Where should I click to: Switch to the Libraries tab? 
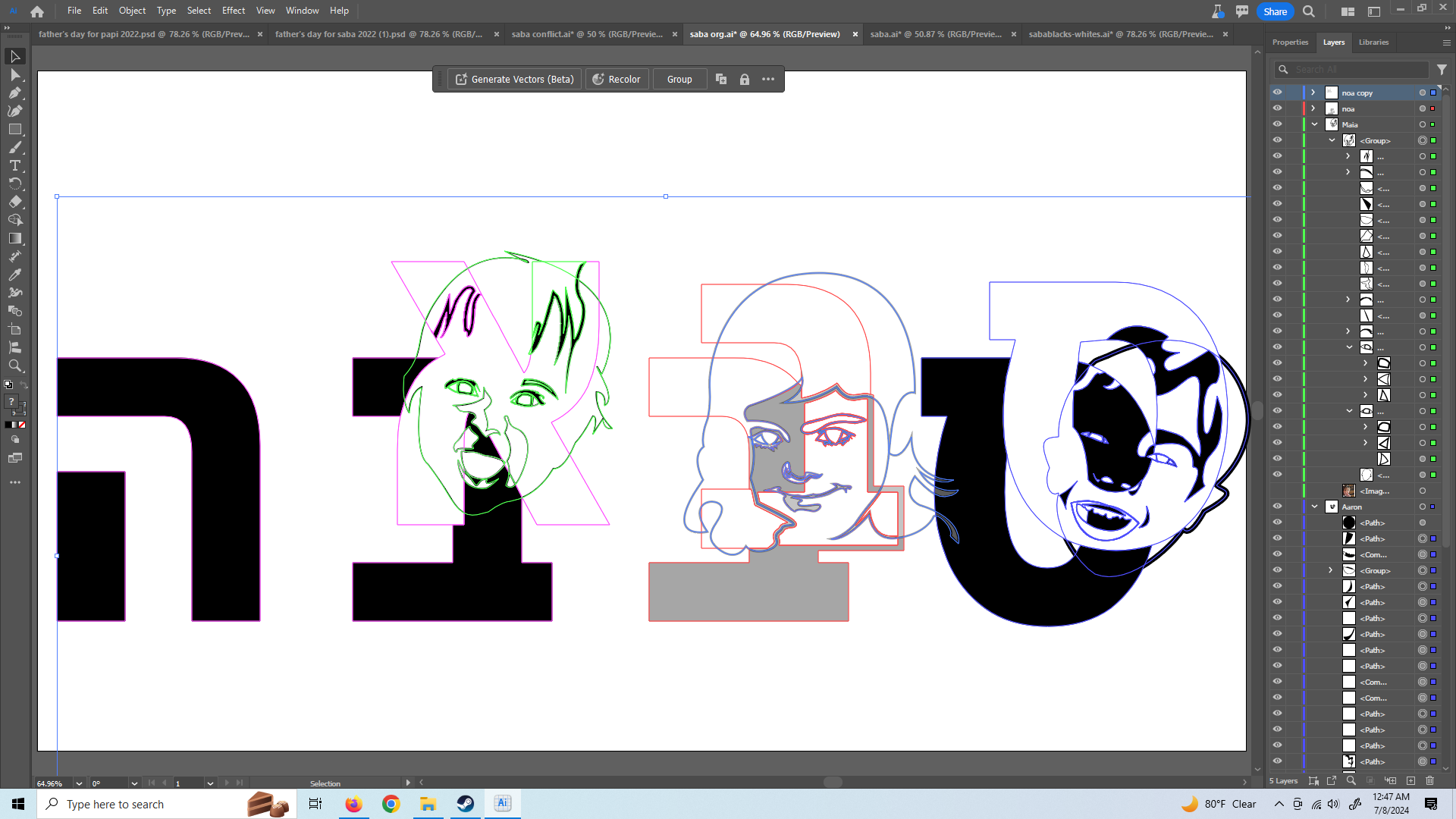pos(1373,42)
